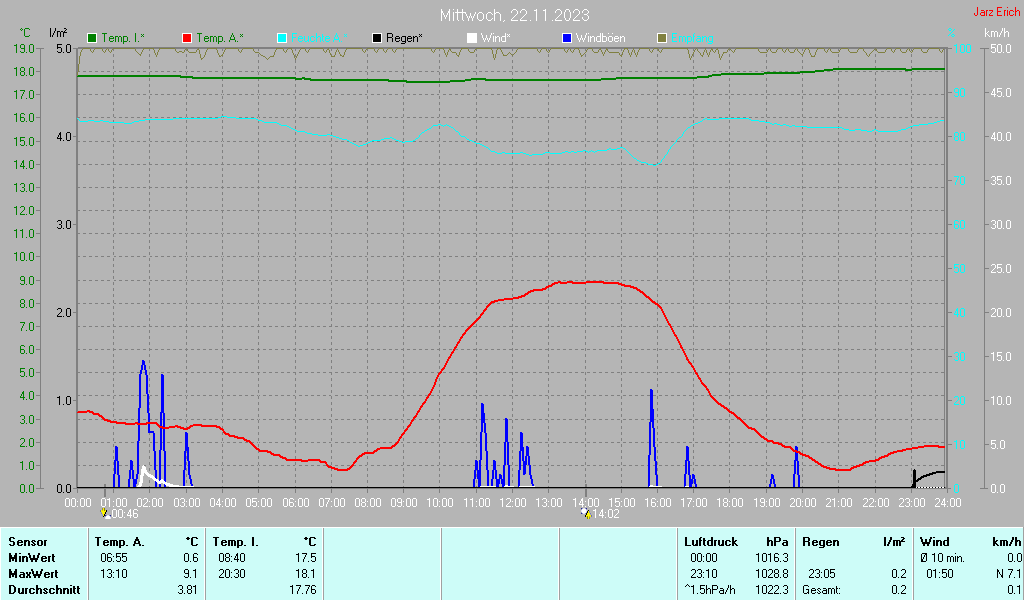Click the Windböen legend label text
The height and width of the screenshot is (600, 1024).
click(600, 38)
